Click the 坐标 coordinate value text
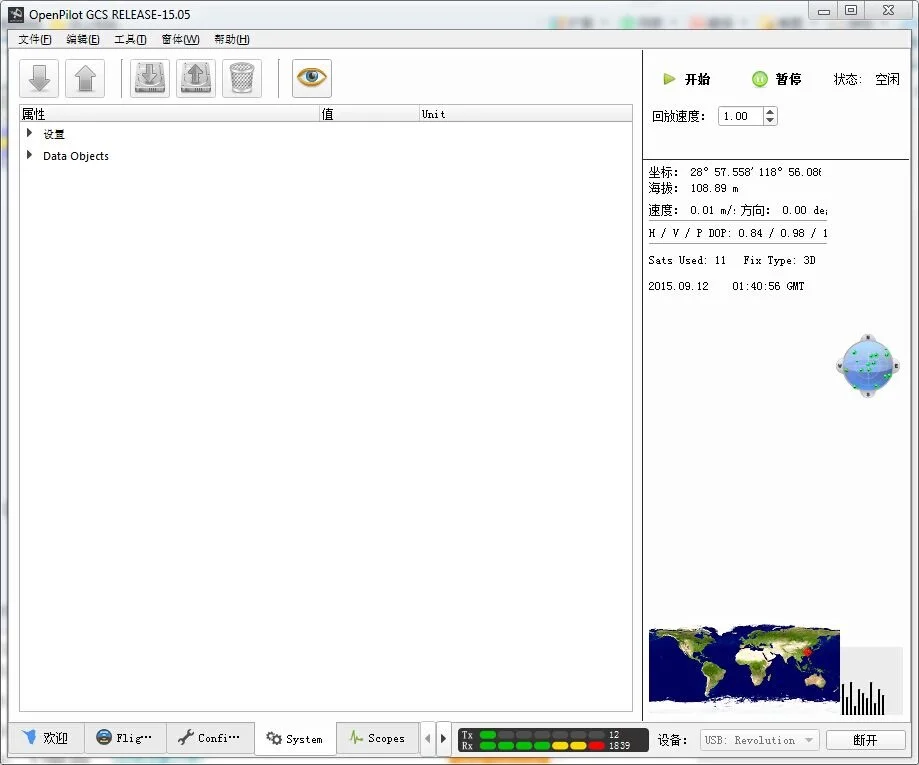Viewport: 919px width, 765px height. click(755, 172)
